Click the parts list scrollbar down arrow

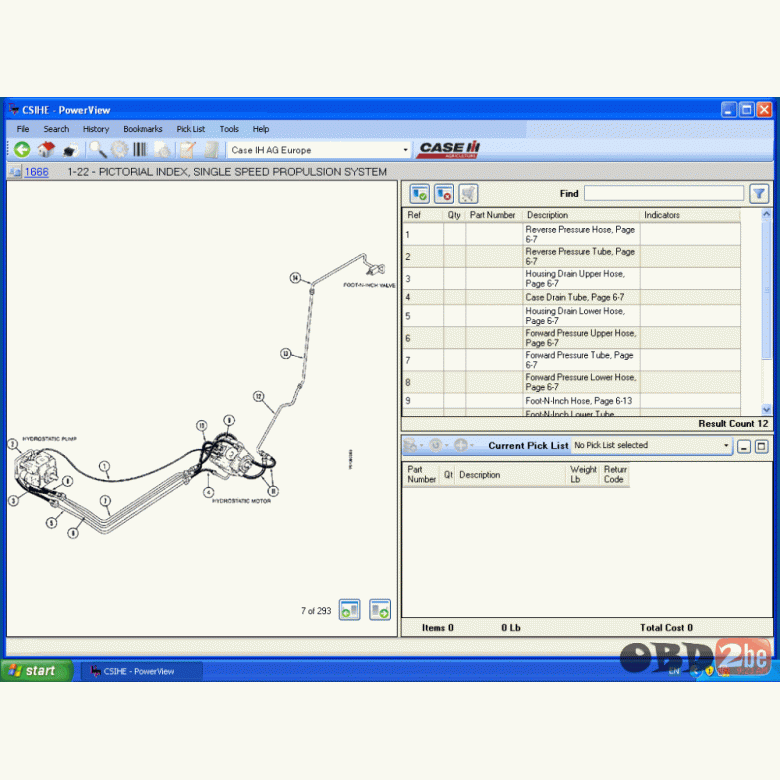pos(766,409)
